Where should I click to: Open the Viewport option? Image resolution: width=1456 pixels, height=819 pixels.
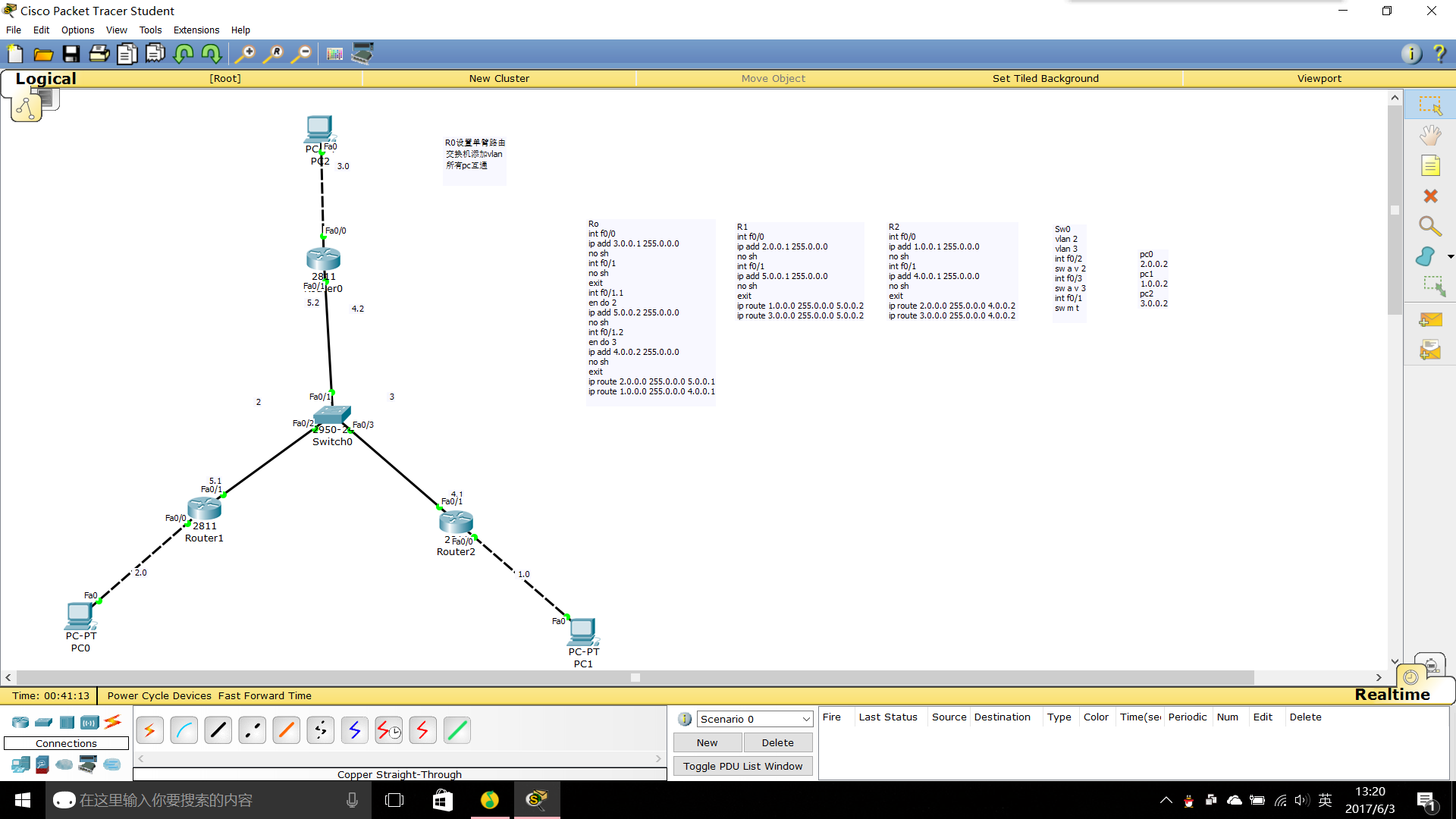point(1319,78)
